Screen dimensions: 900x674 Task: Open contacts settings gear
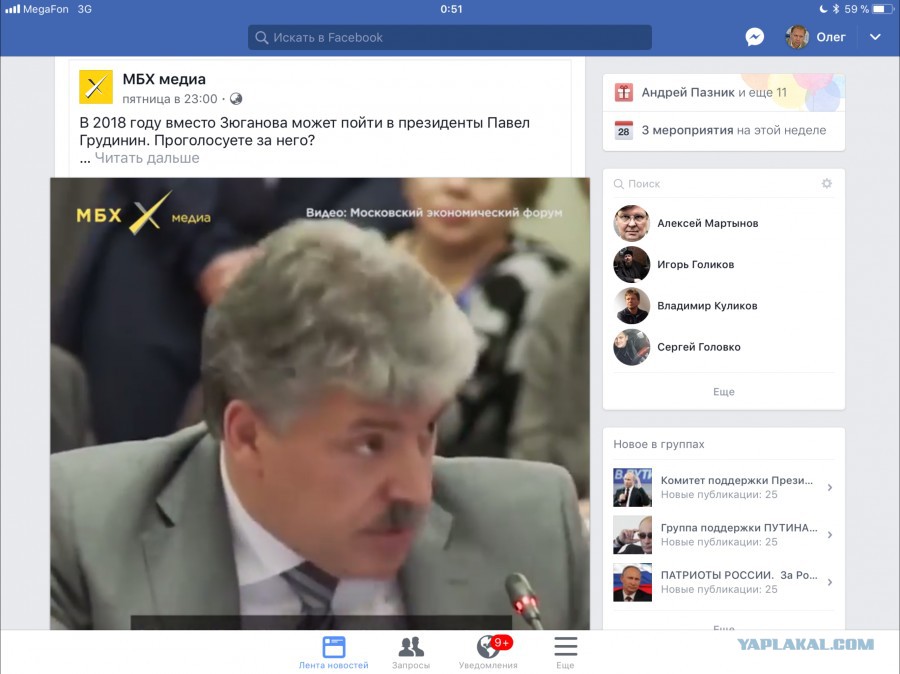(827, 184)
